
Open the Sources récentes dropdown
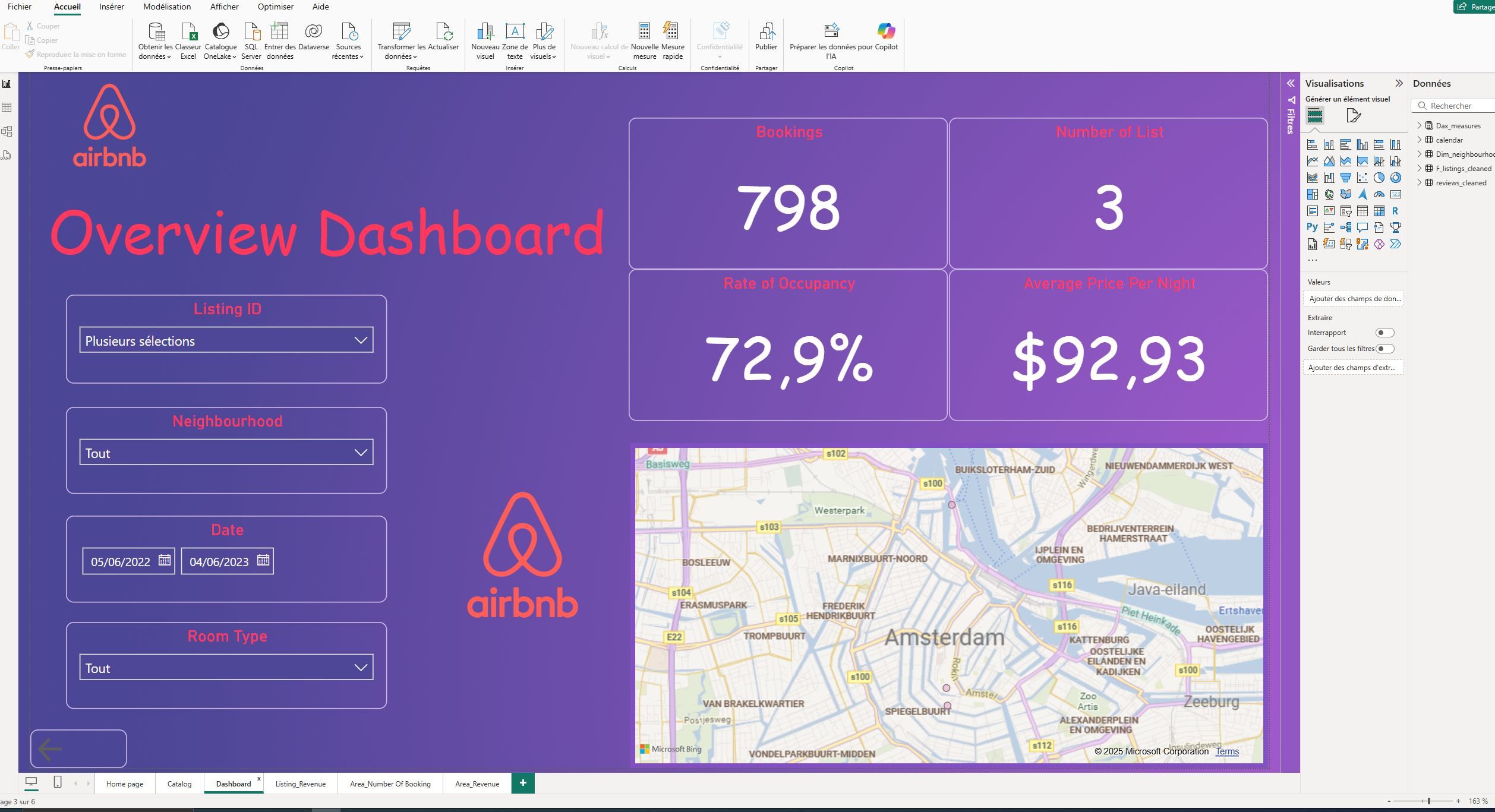pos(348,41)
